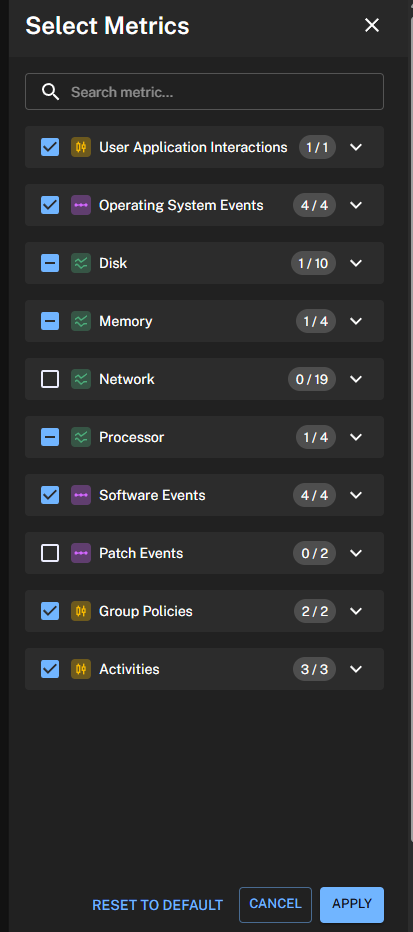413x932 pixels.
Task: Click the yellow User Application Interactions category icon
Action: click(x=81, y=147)
